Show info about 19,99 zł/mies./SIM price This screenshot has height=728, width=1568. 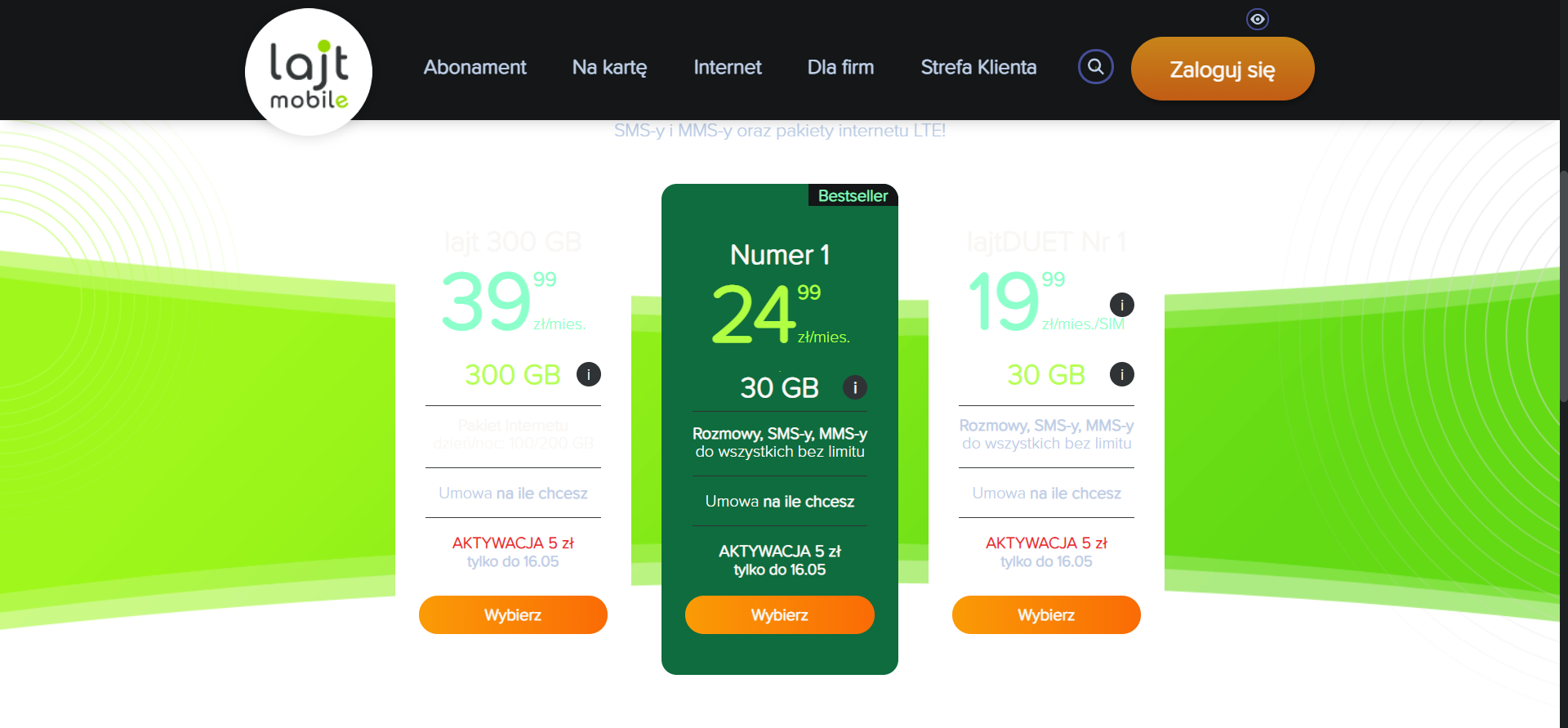[x=1122, y=305]
